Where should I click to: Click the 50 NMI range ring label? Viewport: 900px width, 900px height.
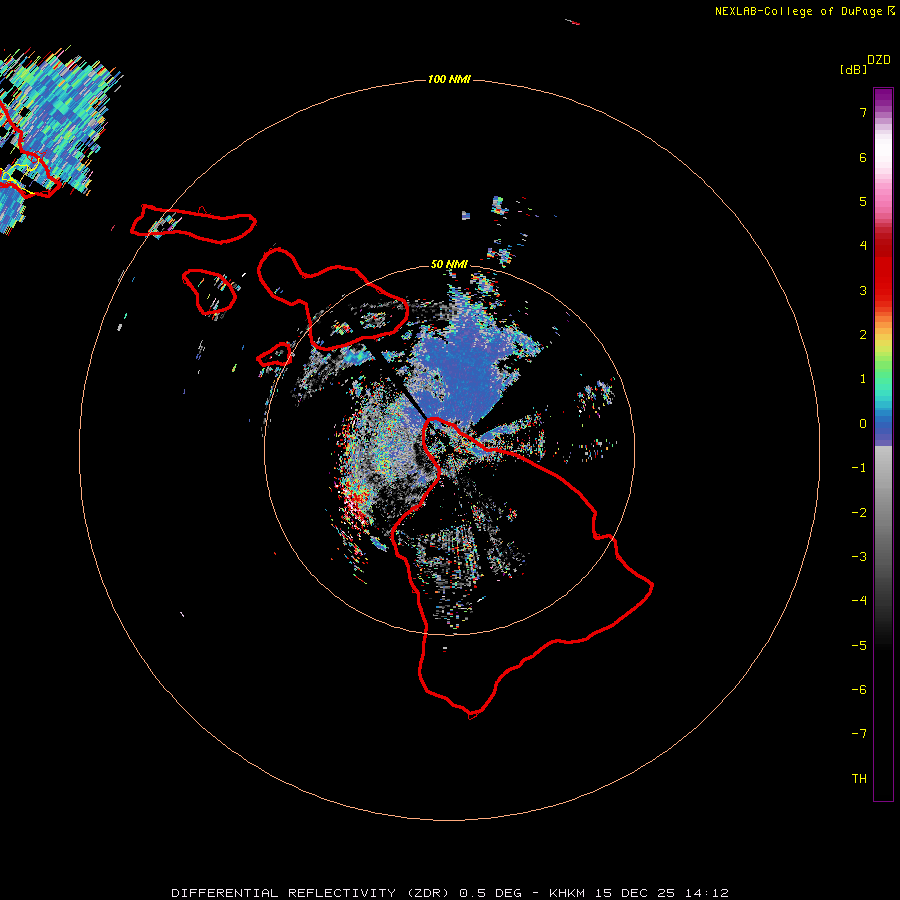(x=449, y=264)
